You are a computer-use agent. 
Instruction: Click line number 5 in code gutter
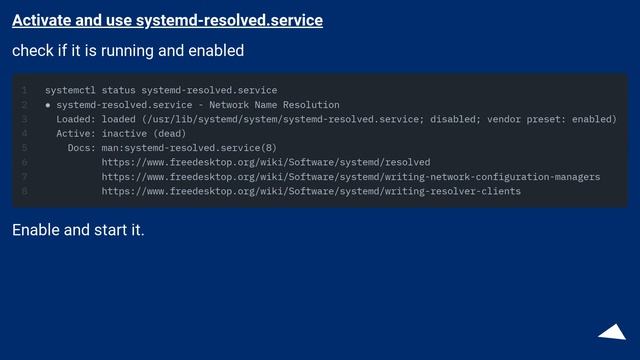[24, 148]
